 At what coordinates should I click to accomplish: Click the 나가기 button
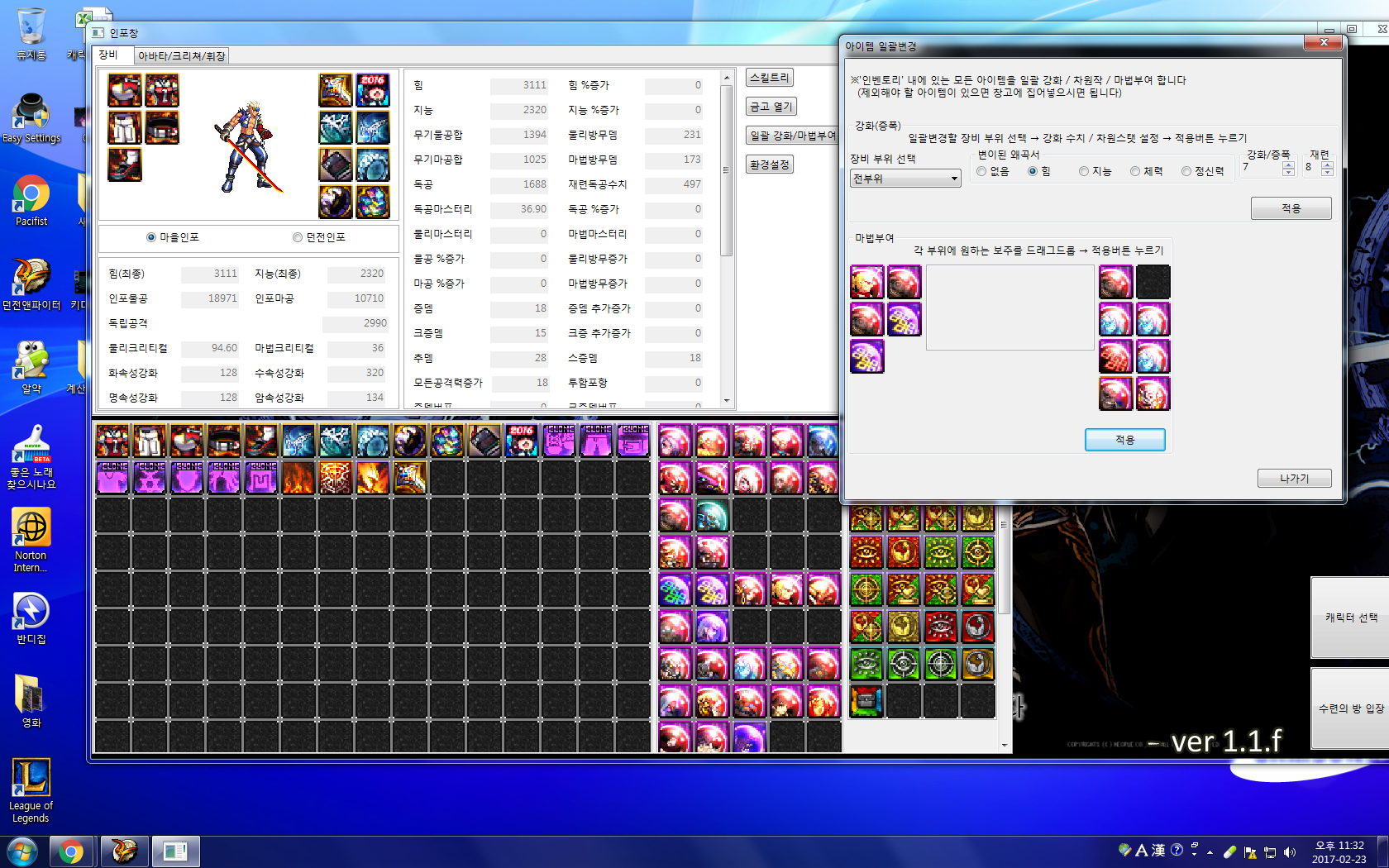(1294, 479)
